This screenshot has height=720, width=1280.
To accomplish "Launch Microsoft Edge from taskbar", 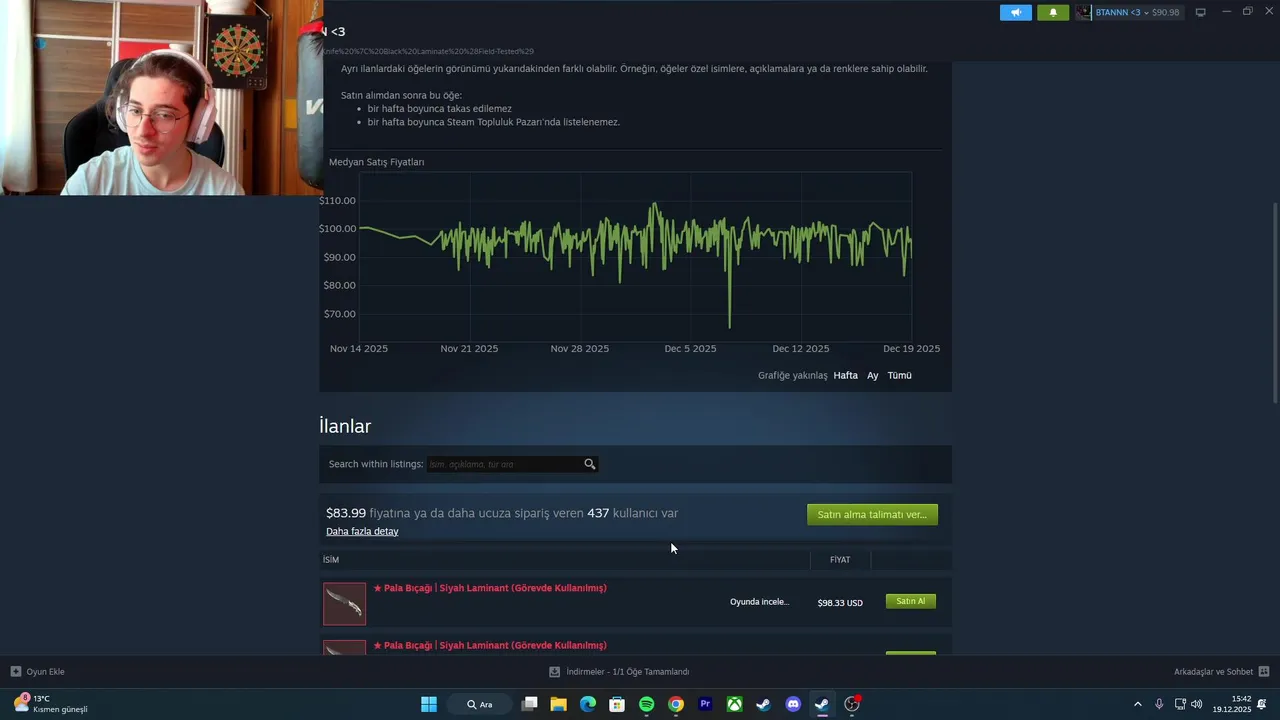I will 588,704.
